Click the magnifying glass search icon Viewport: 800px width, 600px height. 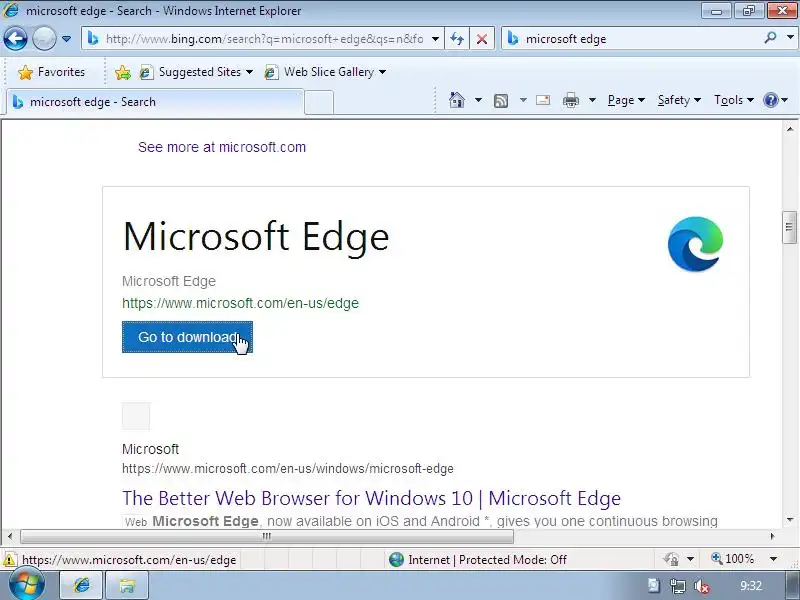tap(770, 38)
